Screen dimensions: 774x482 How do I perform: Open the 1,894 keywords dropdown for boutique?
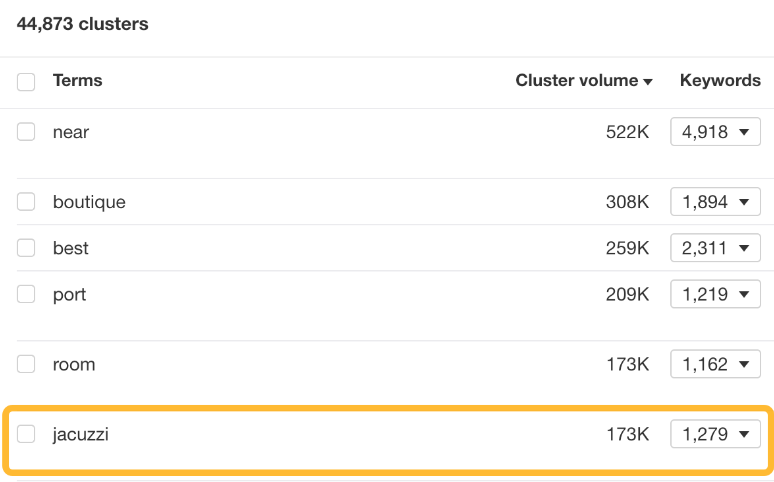715,202
